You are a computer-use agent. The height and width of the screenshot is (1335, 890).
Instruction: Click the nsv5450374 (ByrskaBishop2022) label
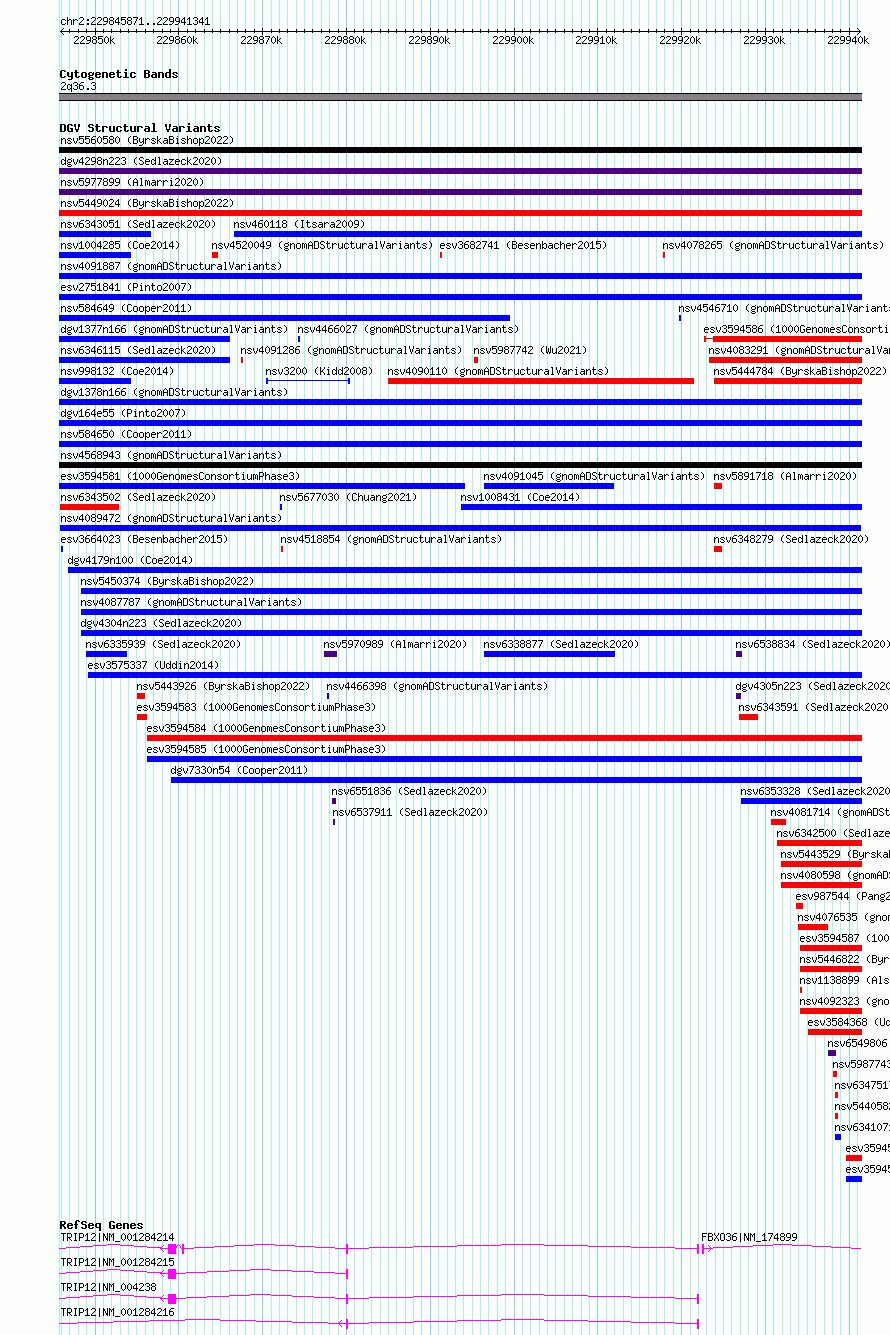click(x=167, y=581)
